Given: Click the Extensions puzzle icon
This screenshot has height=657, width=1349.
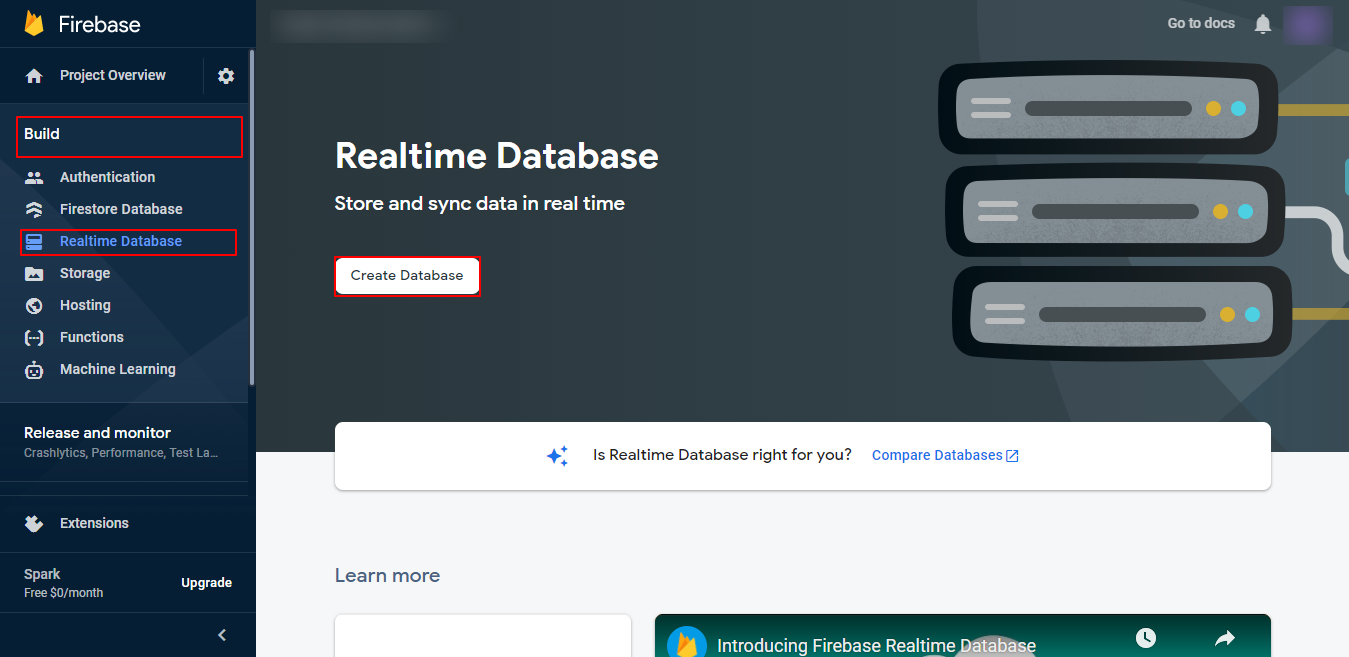Looking at the screenshot, I should coord(34,523).
